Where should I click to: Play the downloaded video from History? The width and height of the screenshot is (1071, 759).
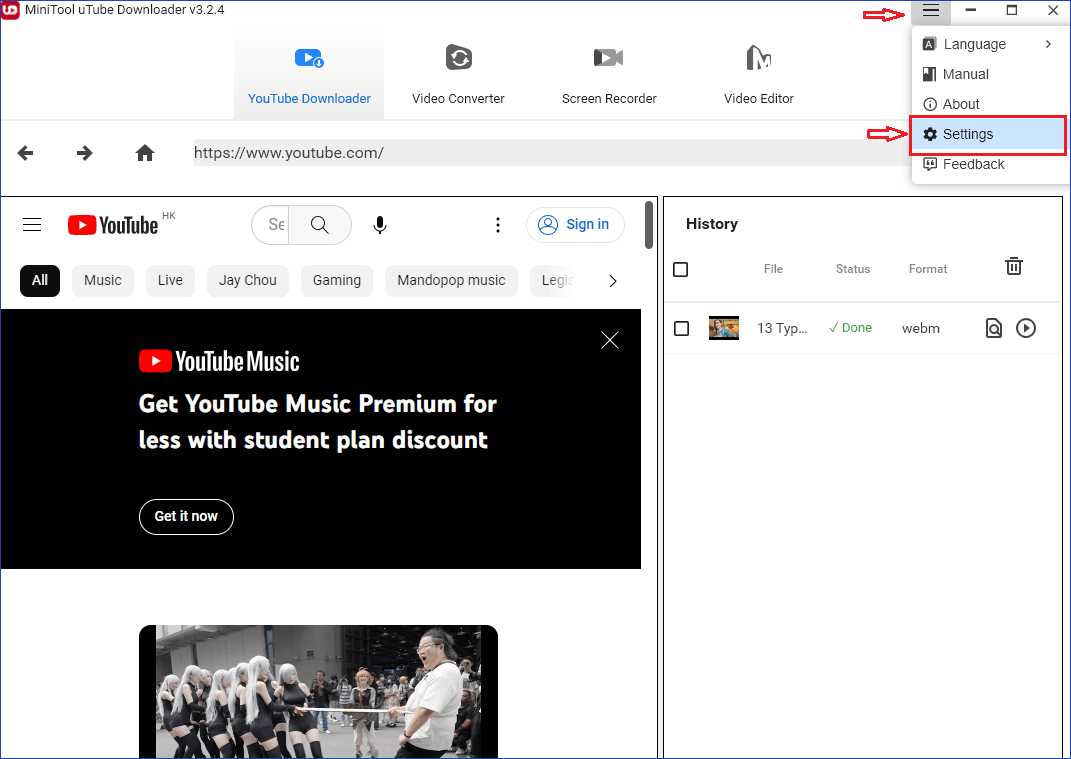[1026, 327]
